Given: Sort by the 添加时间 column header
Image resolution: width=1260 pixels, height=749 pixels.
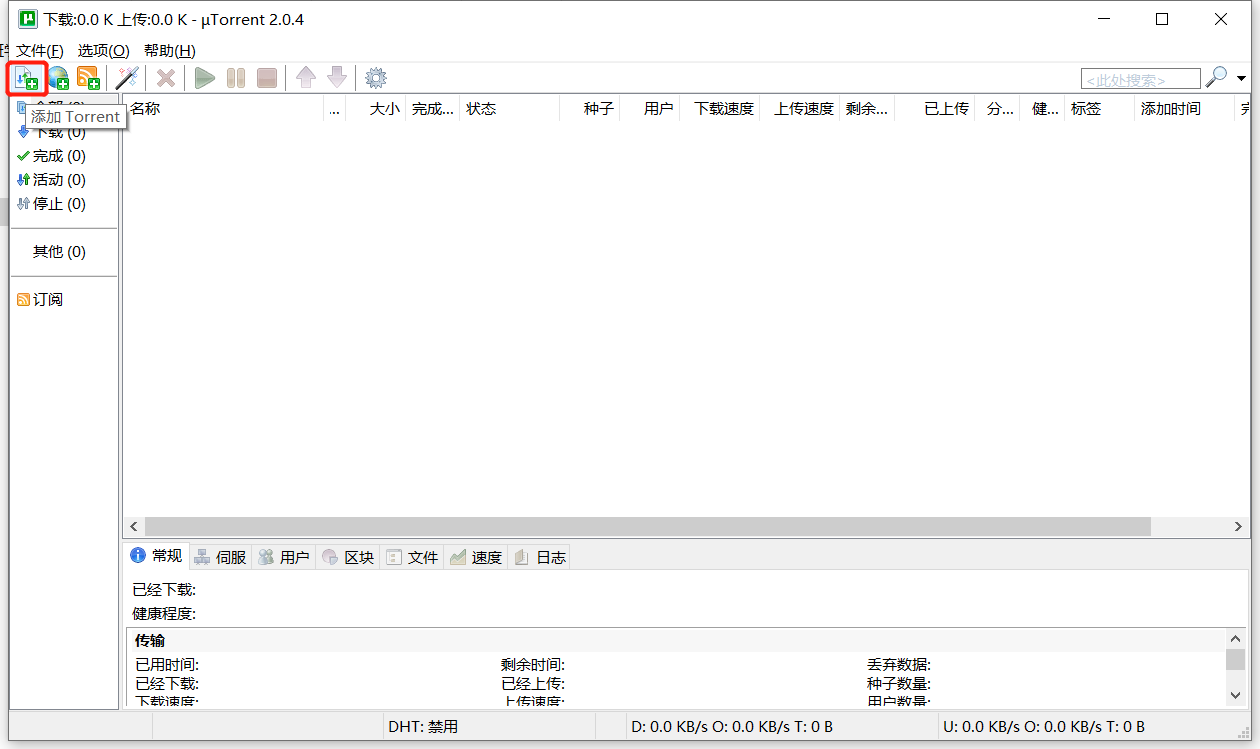Looking at the screenshot, I should tap(1184, 109).
